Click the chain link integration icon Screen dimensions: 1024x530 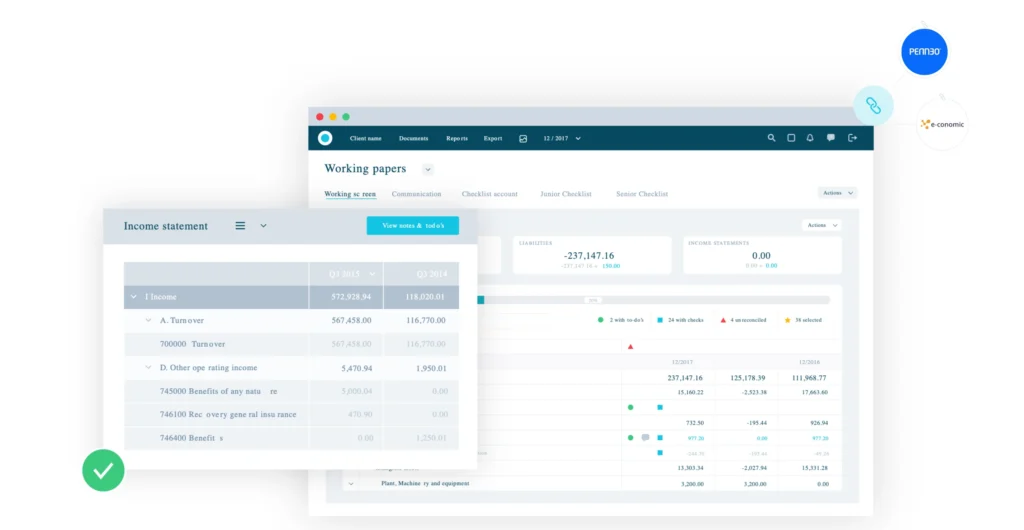(x=873, y=105)
